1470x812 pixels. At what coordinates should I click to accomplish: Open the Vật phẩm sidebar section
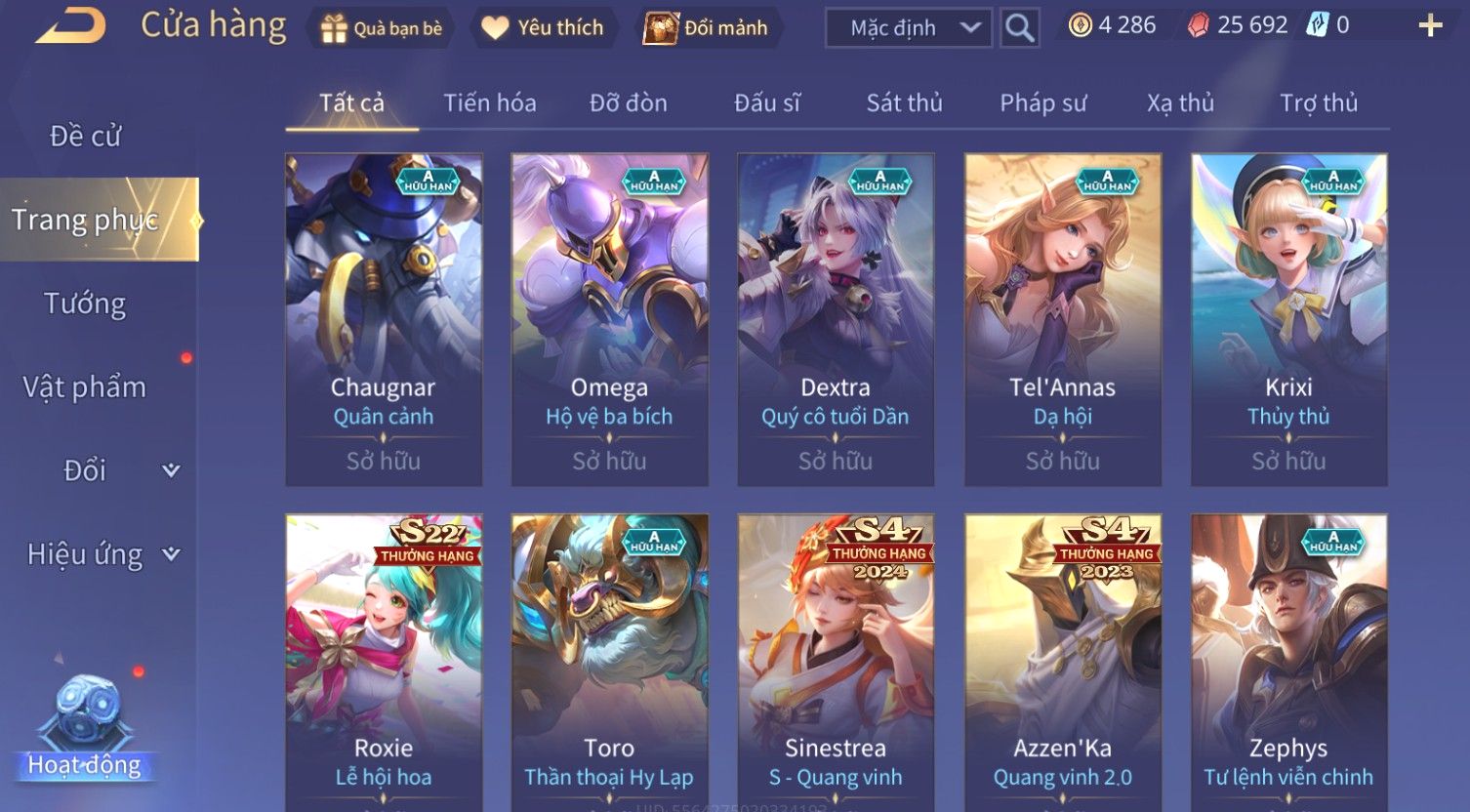85,387
